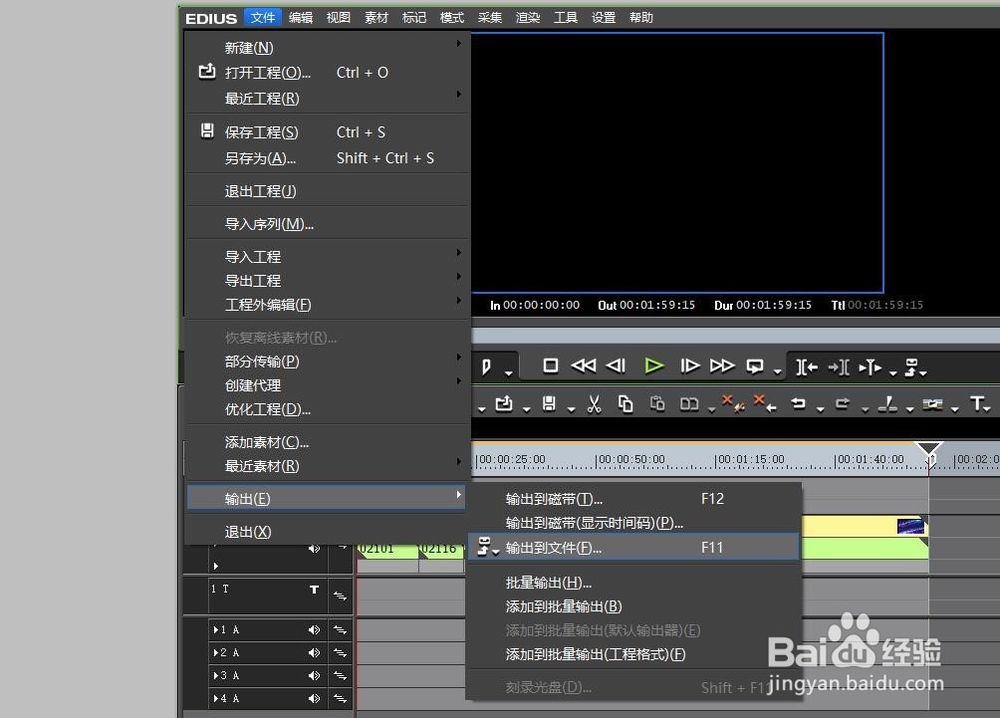1000x718 pixels.
Task: Click timeline ruler at 00:00:50:00
Action: point(630,460)
